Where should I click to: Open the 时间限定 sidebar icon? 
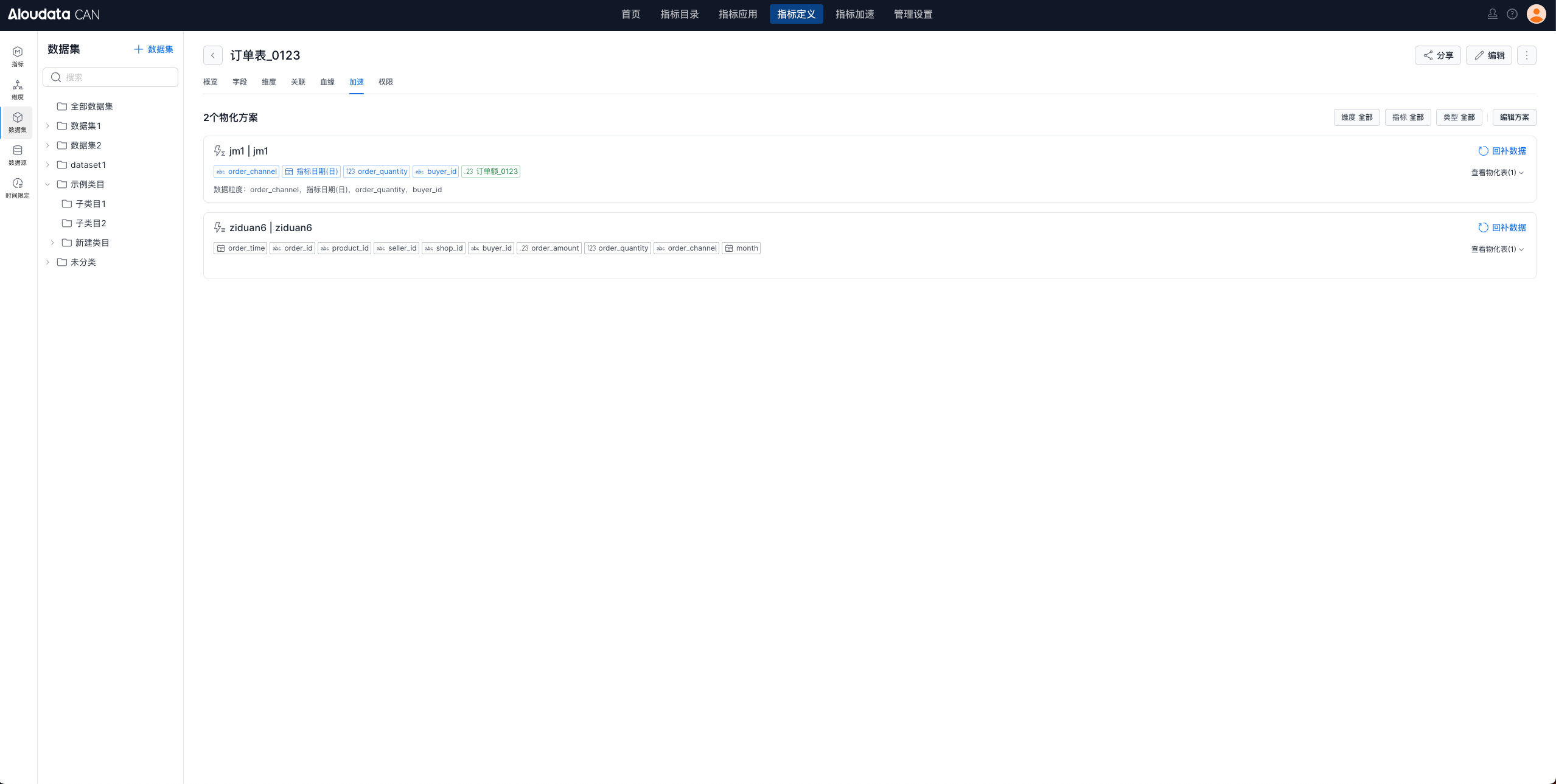pos(18,187)
